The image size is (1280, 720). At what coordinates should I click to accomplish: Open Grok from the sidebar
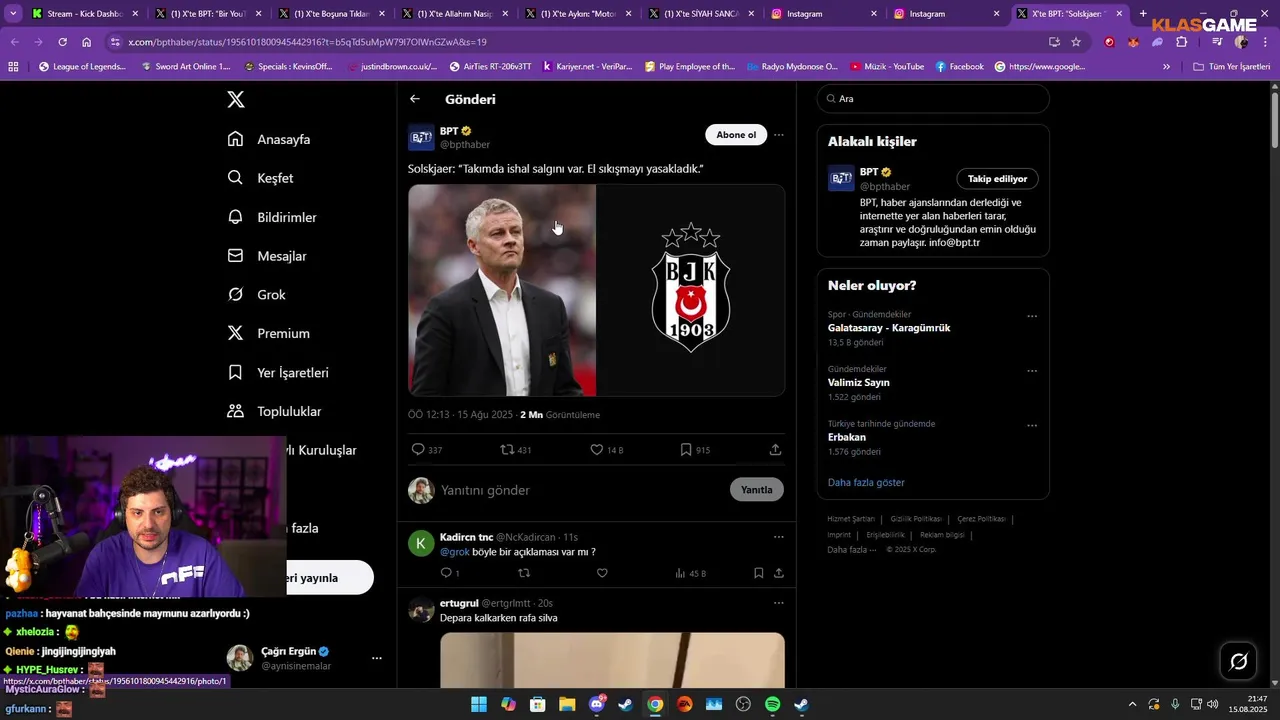pyautogui.click(x=257, y=295)
